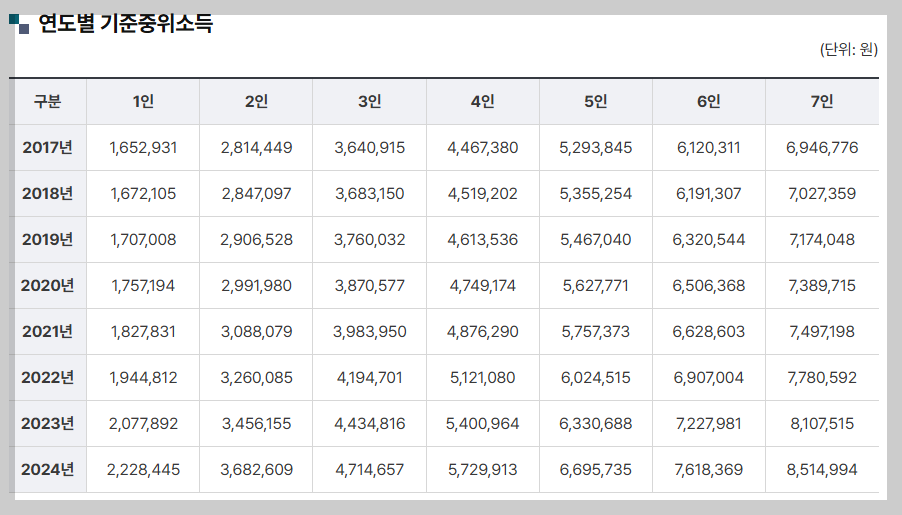Screen dimensions: 902x515
Task: Click the 2017년 row label
Action: pyautogui.click(x=47, y=147)
